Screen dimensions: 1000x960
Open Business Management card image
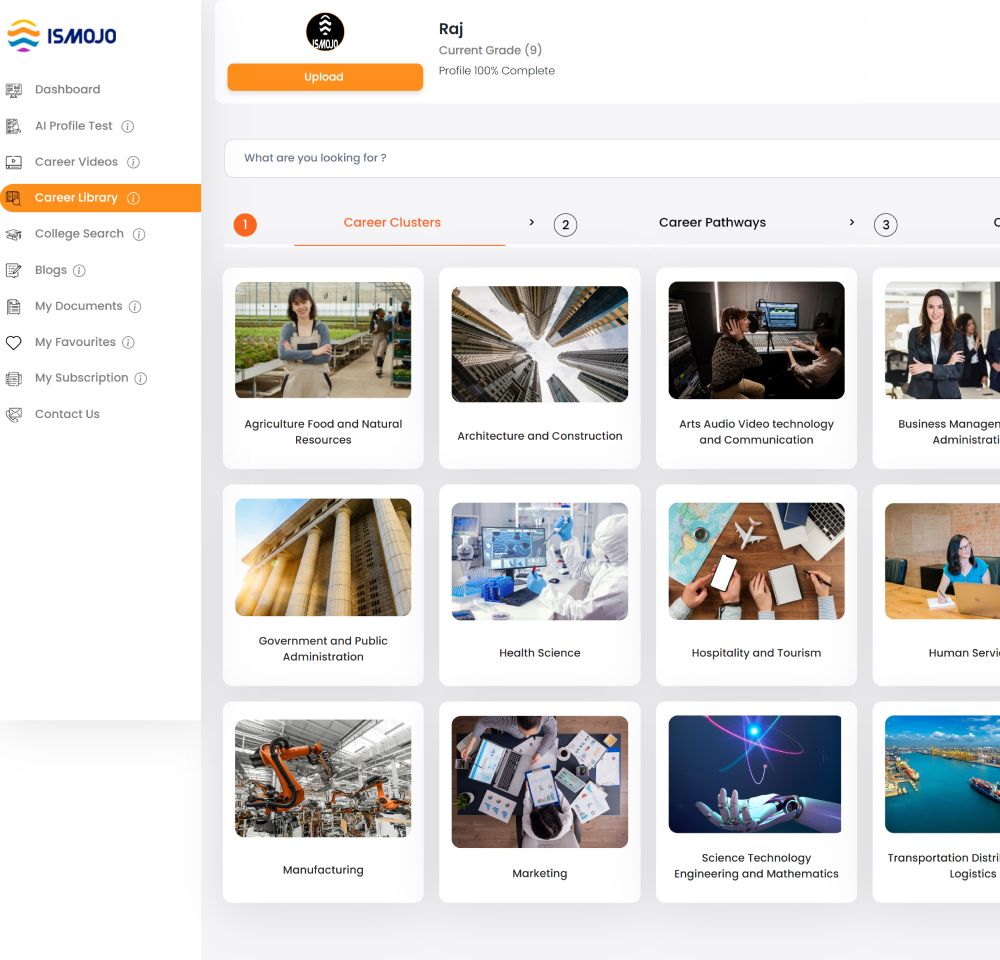(x=943, y=340)
